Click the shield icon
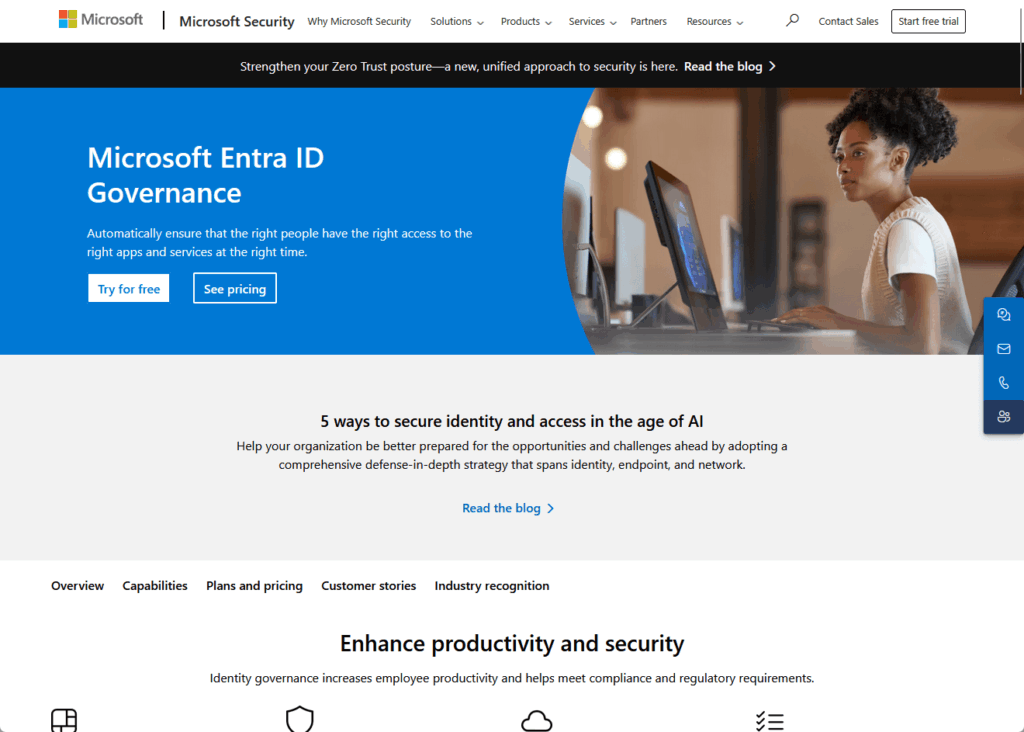Image resolution: width=1024 pixels, height=732 pixels. click(300, 719)
